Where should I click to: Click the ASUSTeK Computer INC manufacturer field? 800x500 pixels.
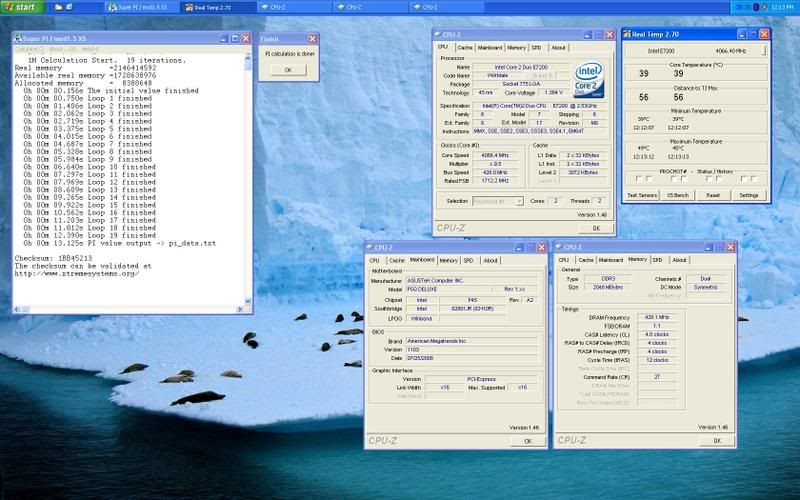[471, 281]
